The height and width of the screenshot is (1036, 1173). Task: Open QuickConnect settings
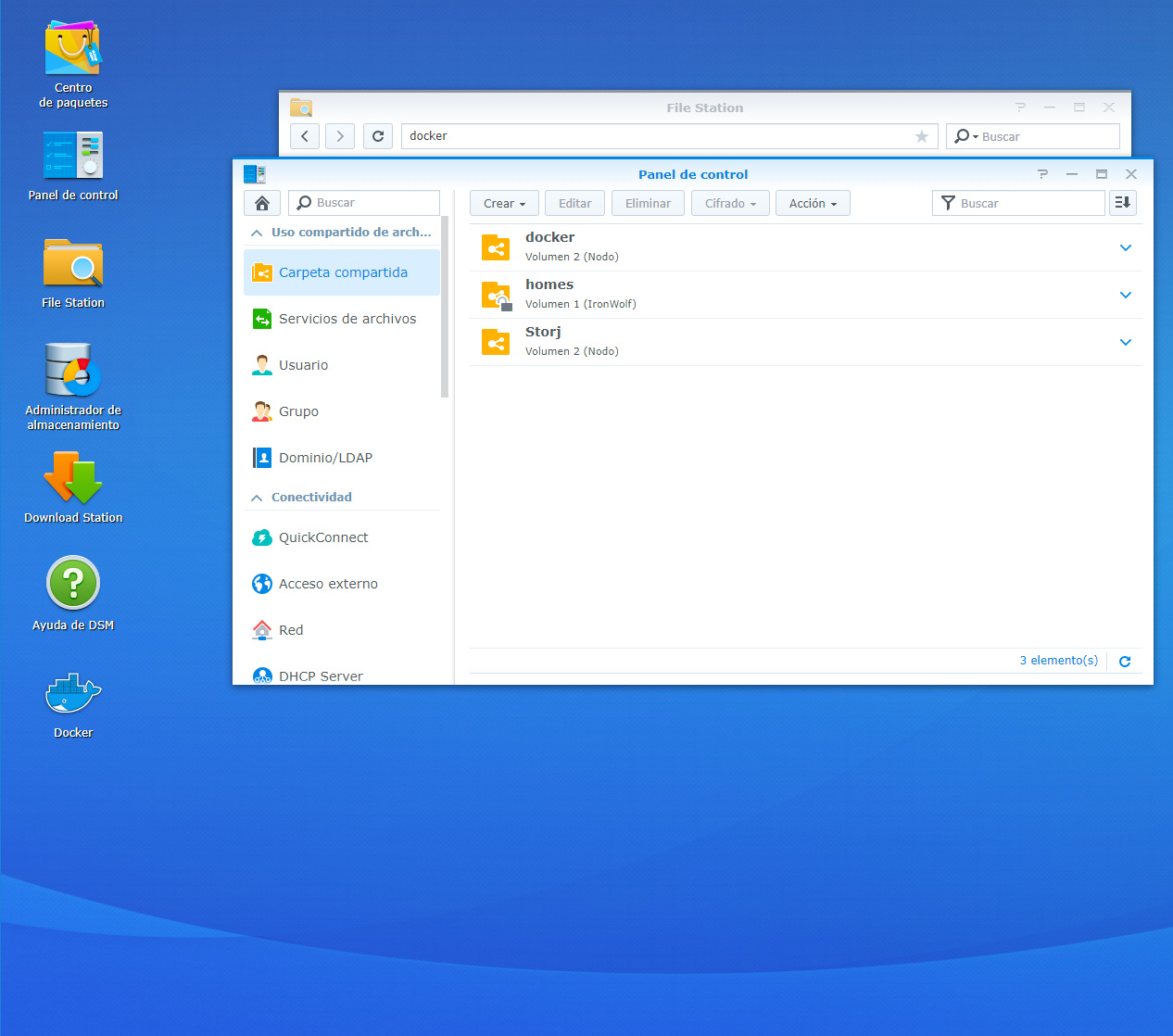coord(342,537)
